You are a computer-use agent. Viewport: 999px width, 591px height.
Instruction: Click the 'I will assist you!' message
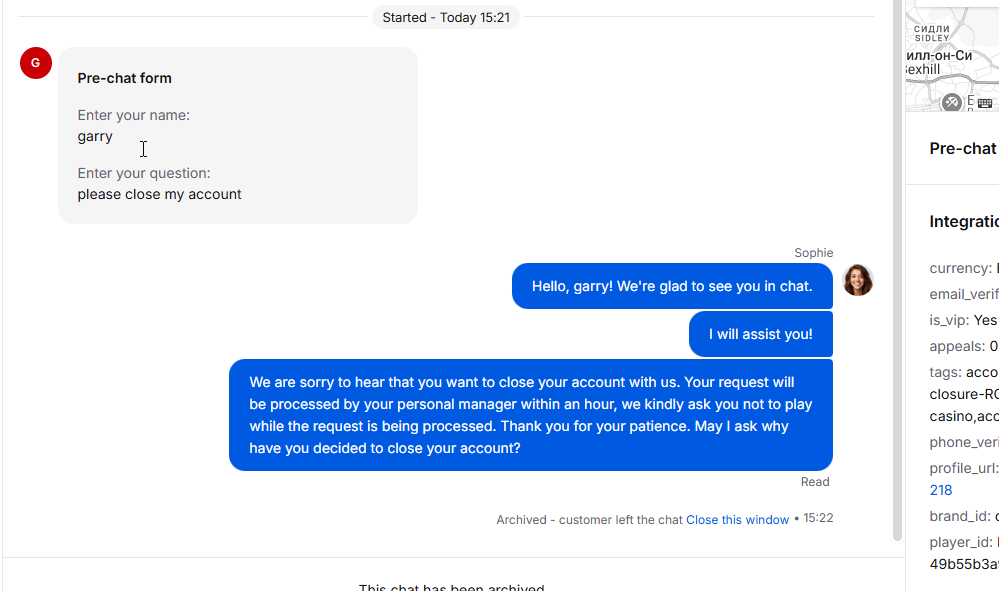click(761, 334)
